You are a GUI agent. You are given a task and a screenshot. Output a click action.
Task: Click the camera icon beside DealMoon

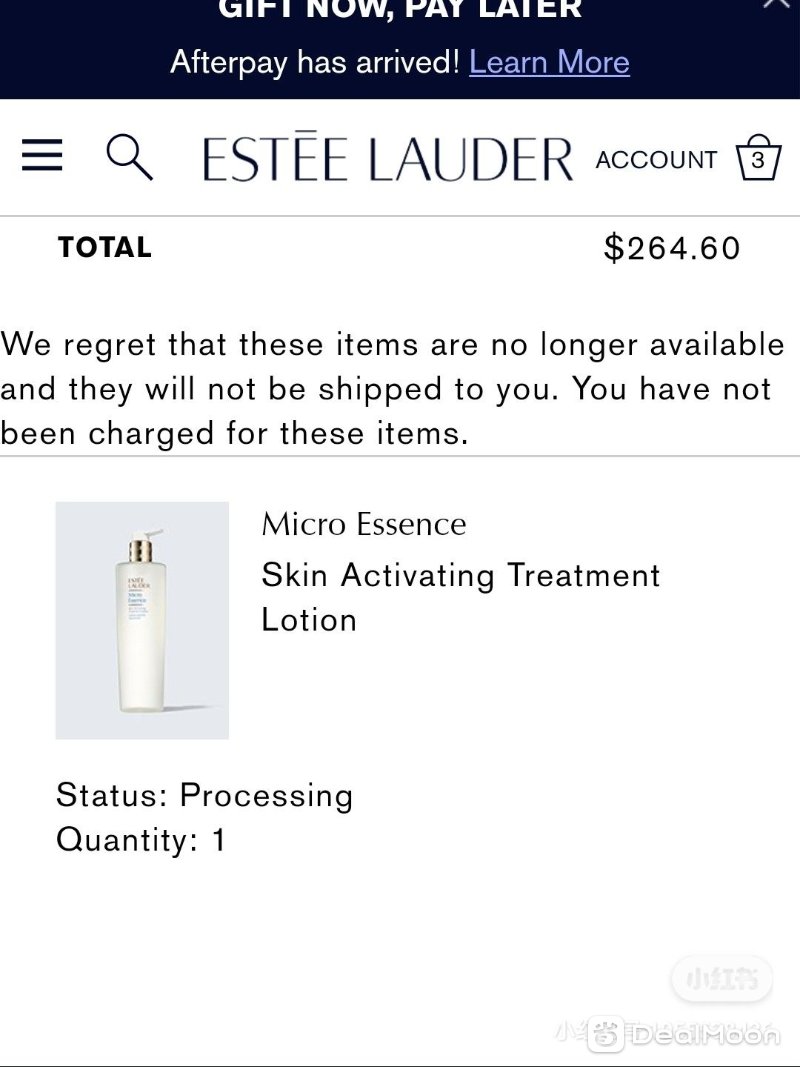pyautogui.click(x=605, y=1034)
